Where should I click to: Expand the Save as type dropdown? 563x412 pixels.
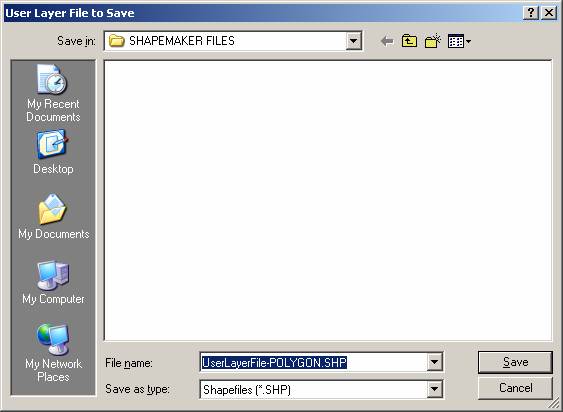pyautogui.click(x=434, y=389)
